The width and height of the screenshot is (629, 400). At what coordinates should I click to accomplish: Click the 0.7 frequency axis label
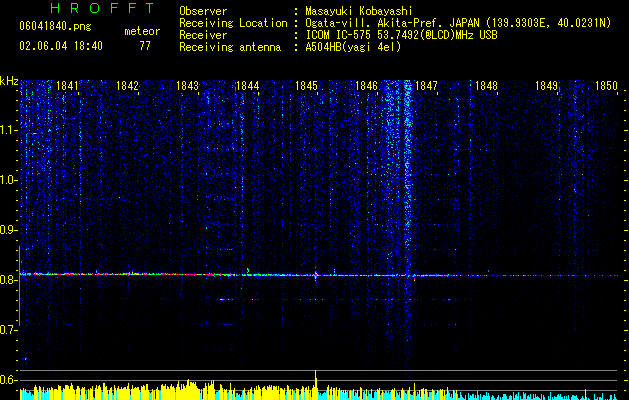click(x=8, y=330)
